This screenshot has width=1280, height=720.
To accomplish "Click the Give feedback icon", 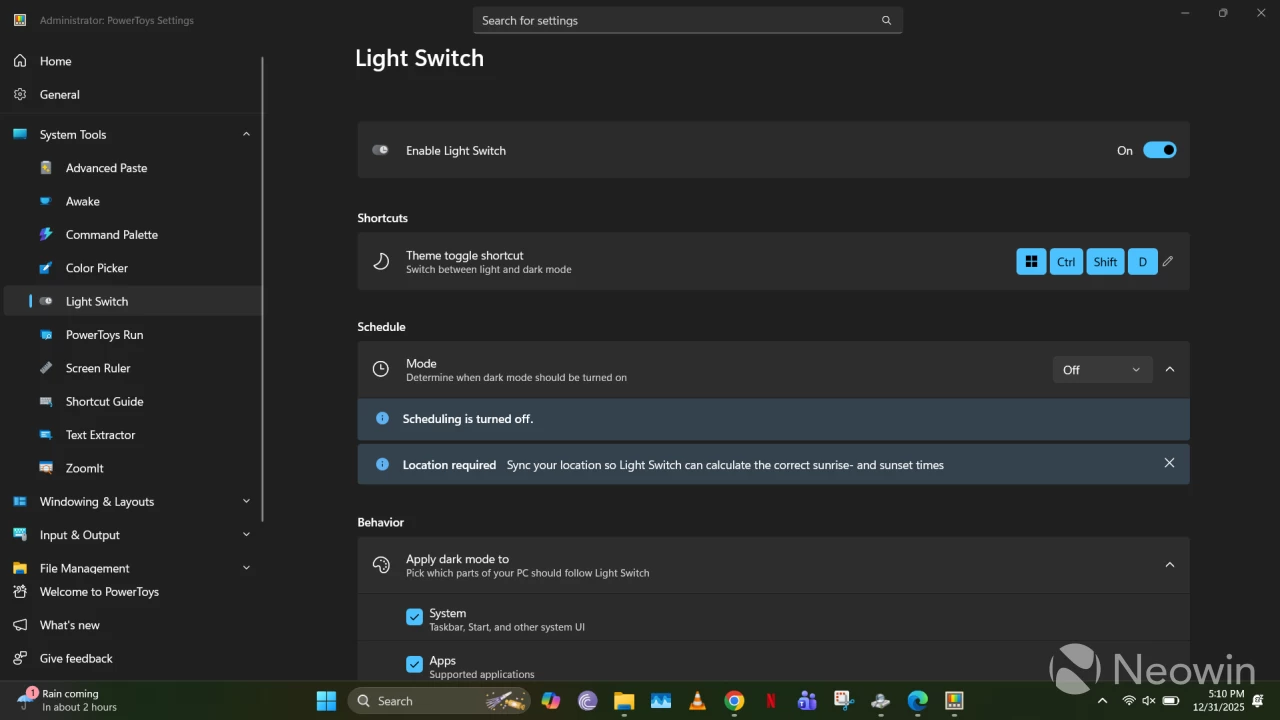I will 20,658.
